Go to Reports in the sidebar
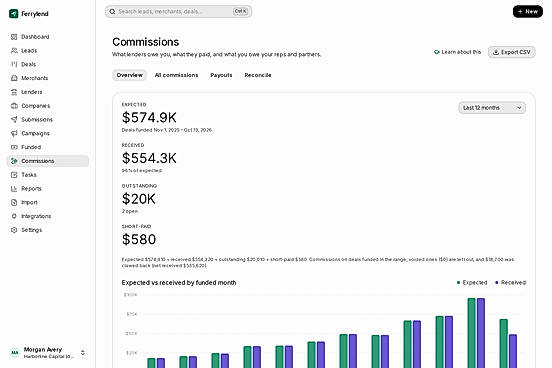Screen dimensions: 552x368 48,188
